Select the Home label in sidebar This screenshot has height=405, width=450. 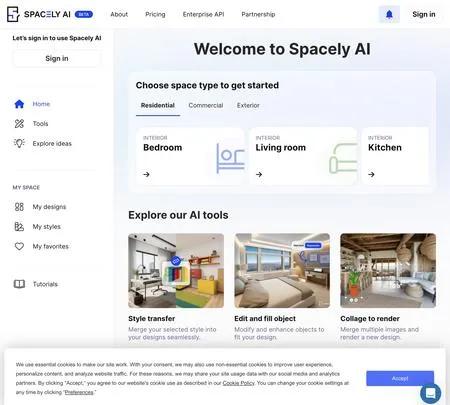point(41,104)
